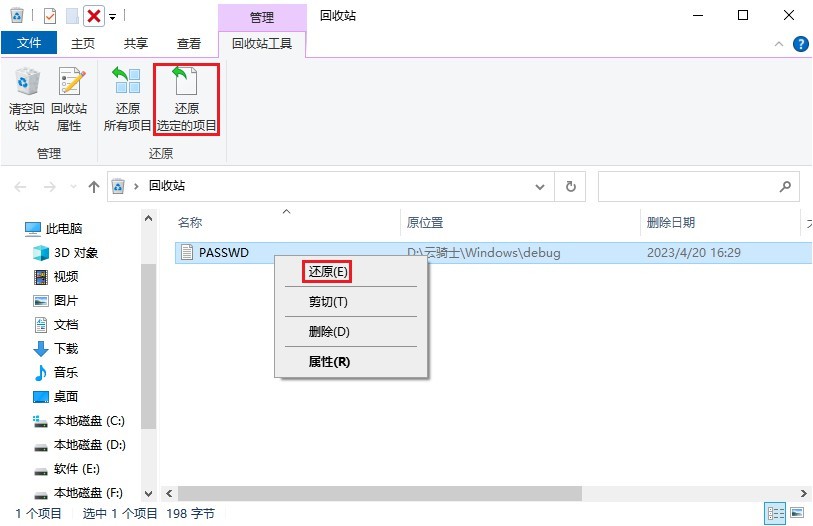
Task: Click the search magnifier icon
Action: (786, 186)
